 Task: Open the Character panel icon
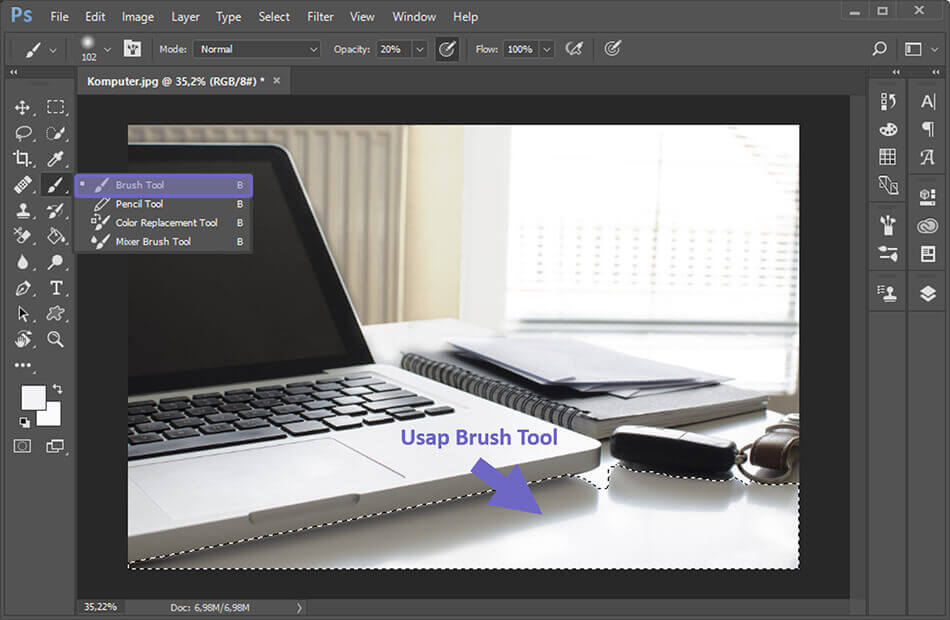coord(928,101)
